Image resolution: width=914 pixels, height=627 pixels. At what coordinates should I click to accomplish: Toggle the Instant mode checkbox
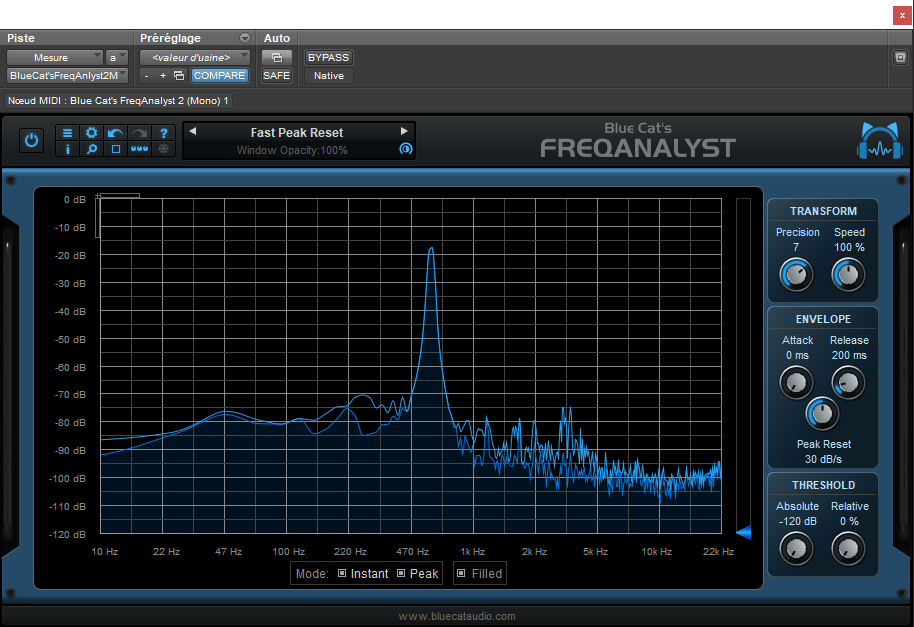342,573
